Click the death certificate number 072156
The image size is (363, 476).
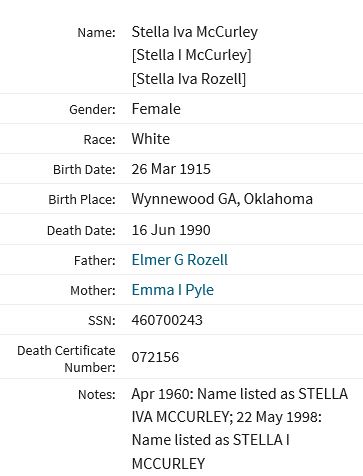click(155, 357)
